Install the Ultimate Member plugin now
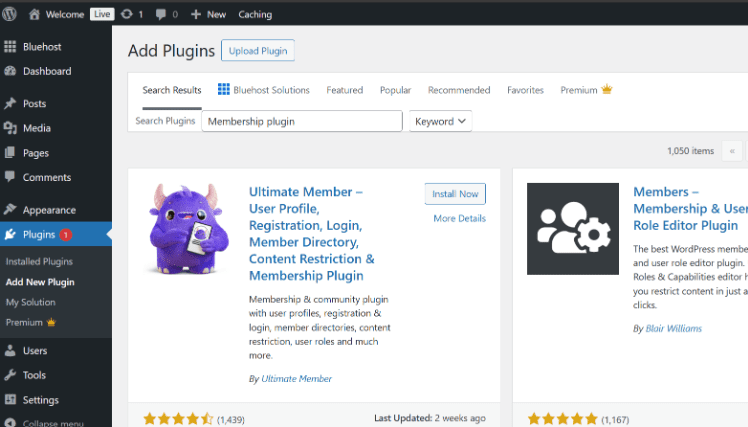 pos(455,194)
